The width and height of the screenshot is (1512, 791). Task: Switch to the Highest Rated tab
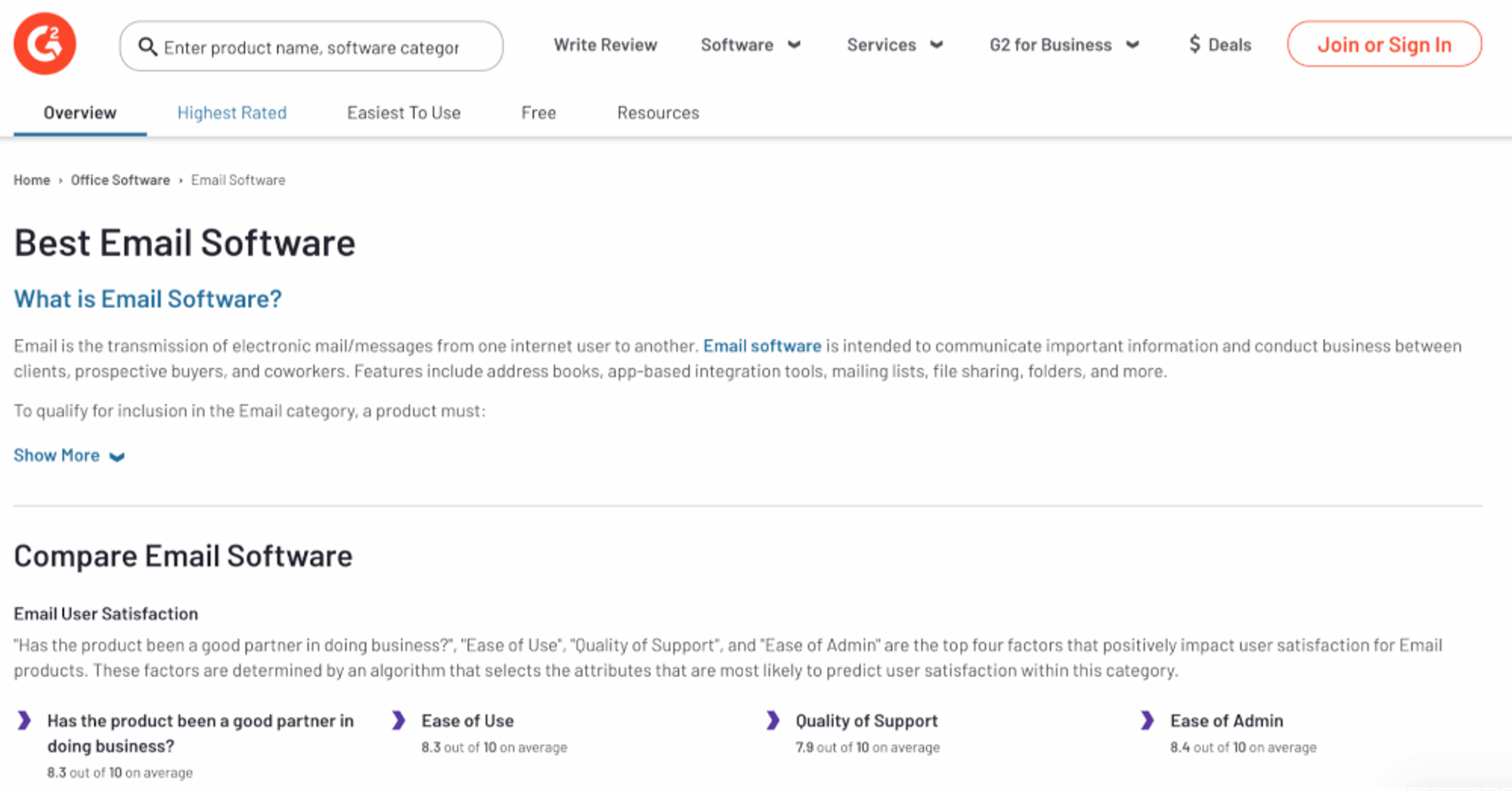pyautogui.click(x=232, y=113)
